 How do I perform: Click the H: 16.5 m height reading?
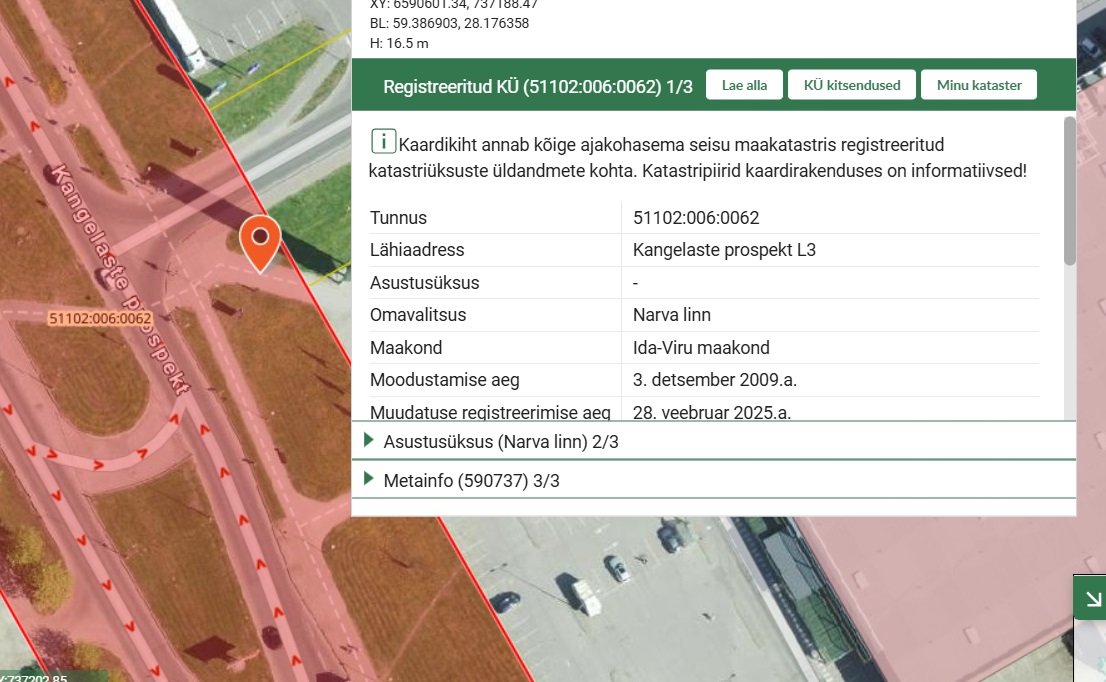click(399, 44)
